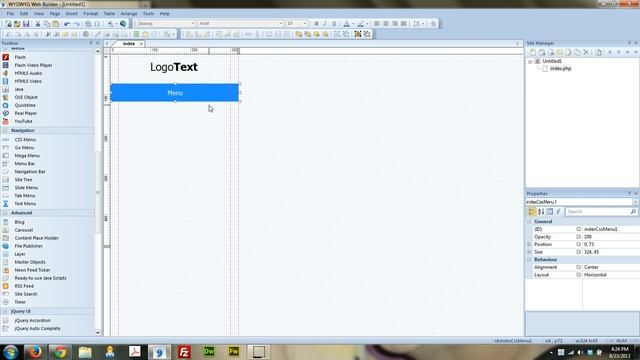Click the Site Manager delete X icon

(x=586, y=52)
